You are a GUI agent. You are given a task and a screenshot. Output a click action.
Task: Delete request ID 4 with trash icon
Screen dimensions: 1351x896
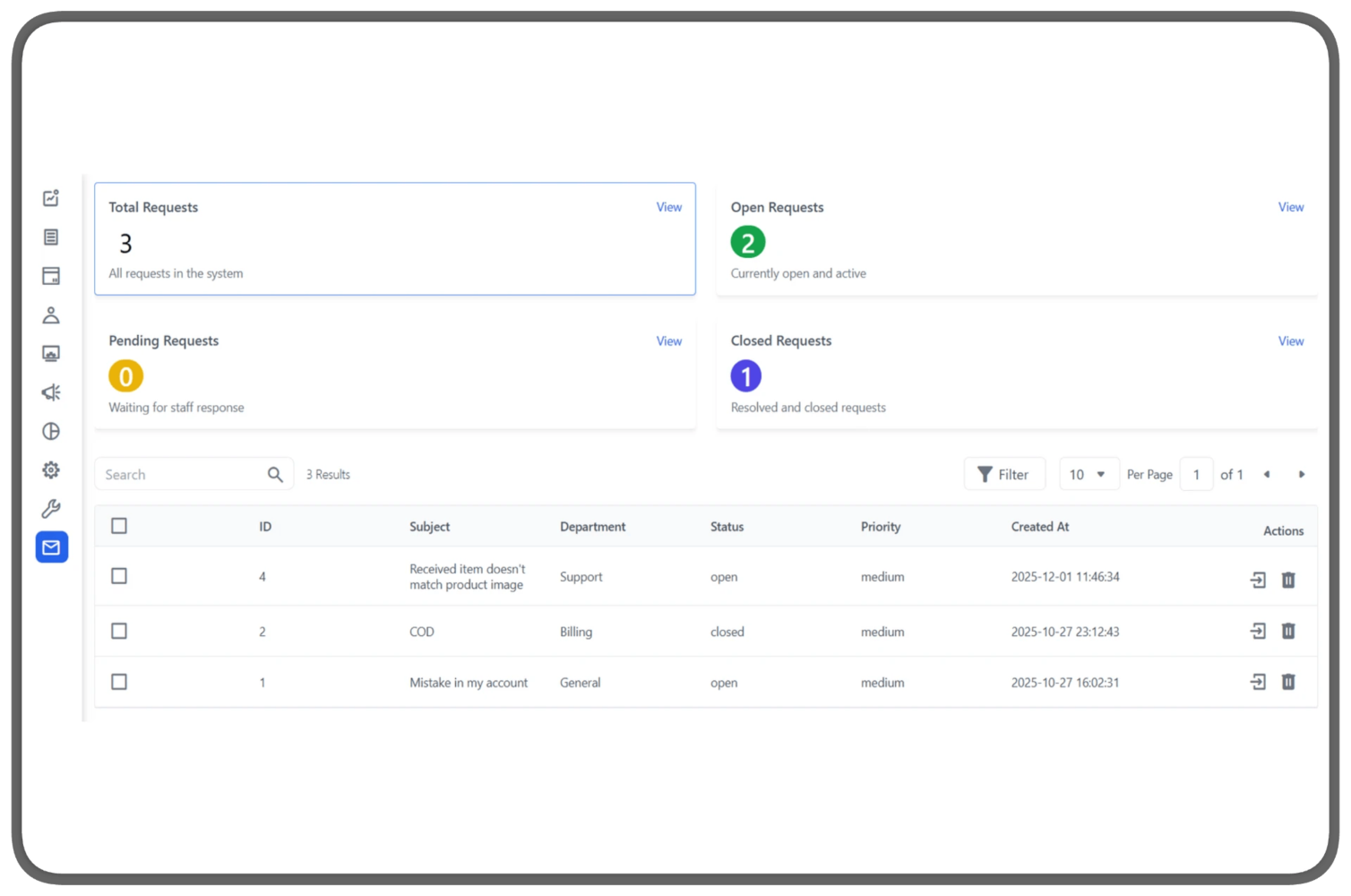(x=1288, y=580)
